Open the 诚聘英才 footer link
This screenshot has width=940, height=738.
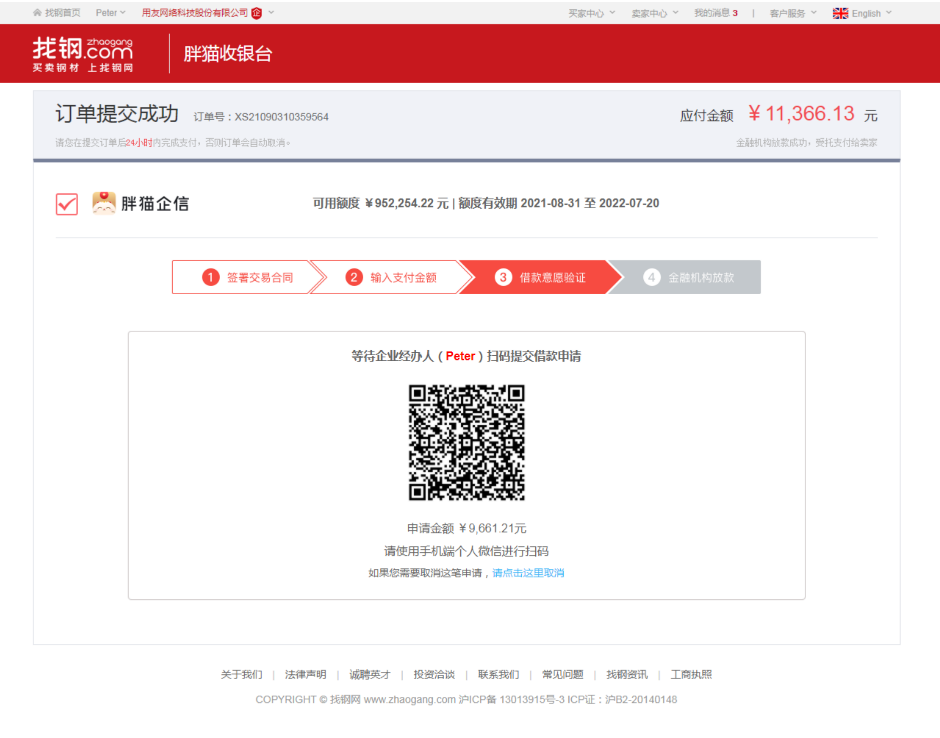(370, 674)
